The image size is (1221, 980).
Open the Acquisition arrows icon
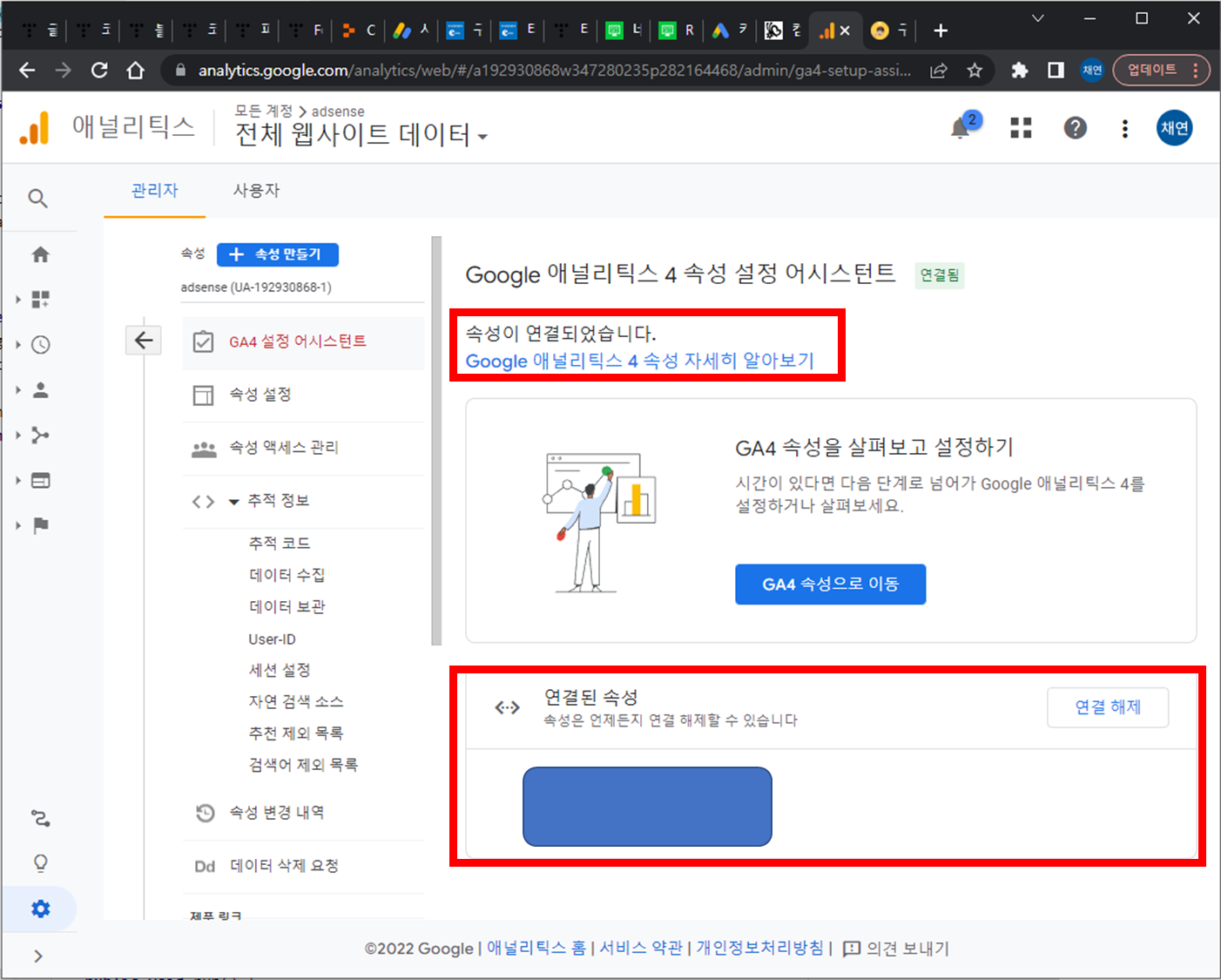click(40, 435)
